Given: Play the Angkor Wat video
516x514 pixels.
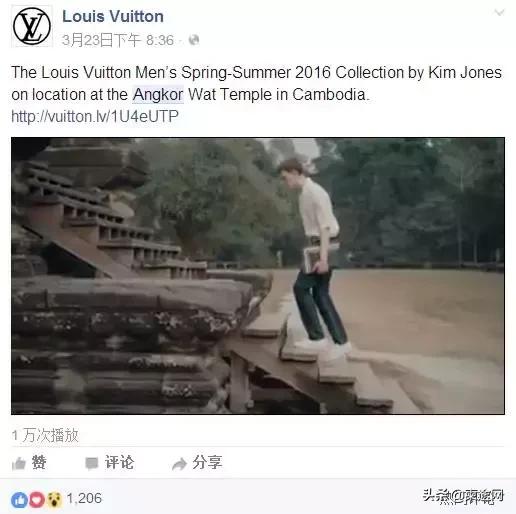Looking at the screenshot, I should coord(258,276).
